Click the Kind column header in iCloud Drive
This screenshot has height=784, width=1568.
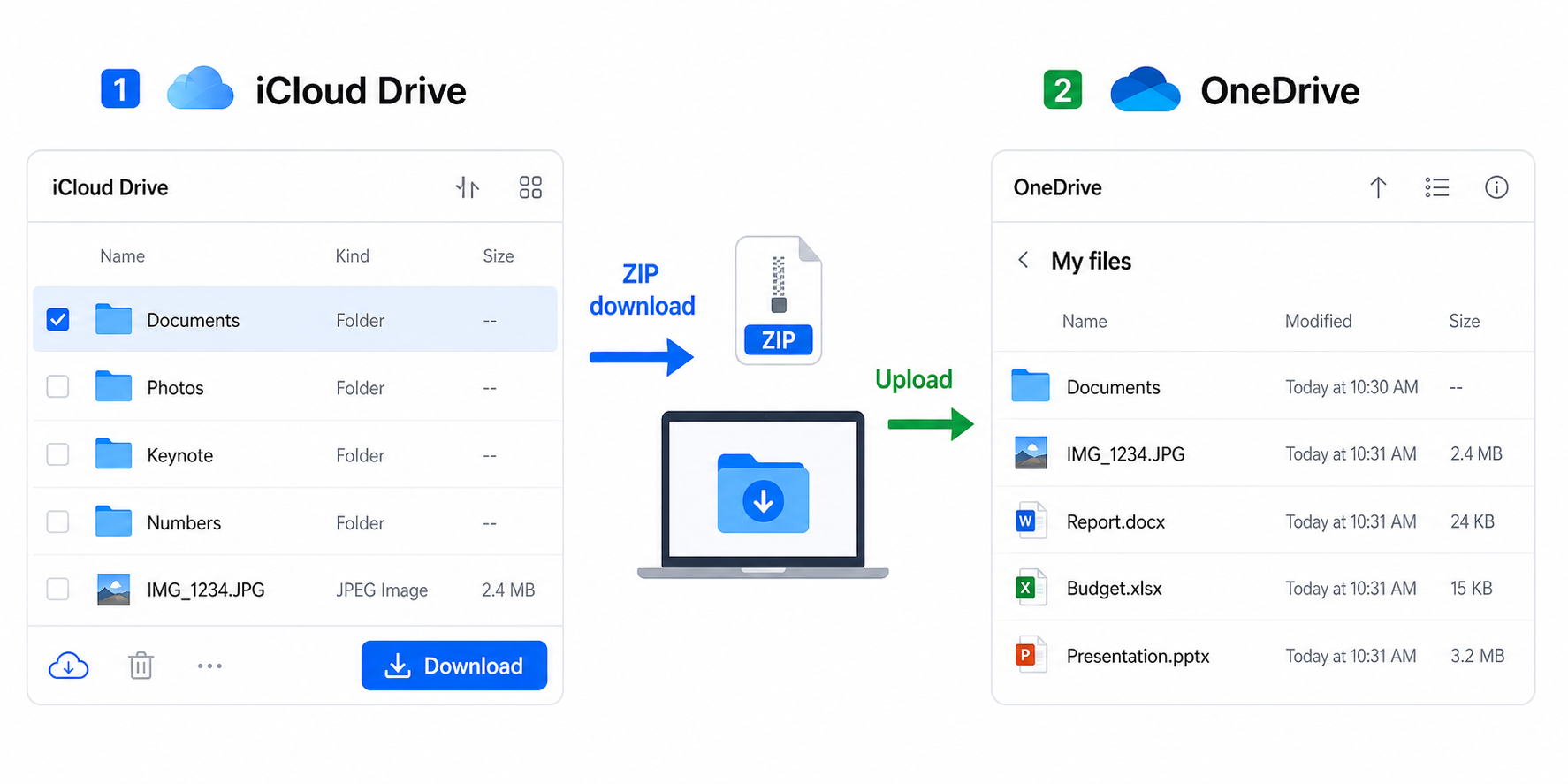(x=352, y=256)
